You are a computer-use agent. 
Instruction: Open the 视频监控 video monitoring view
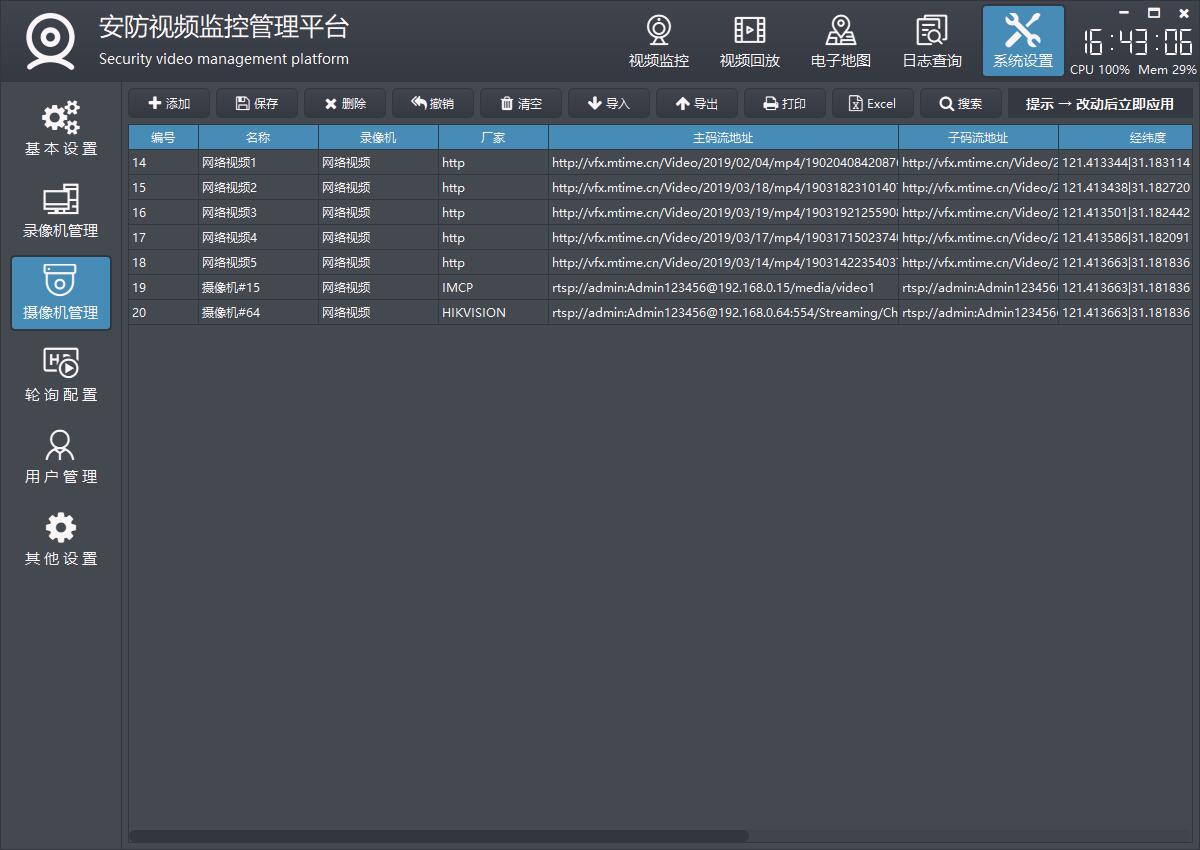(658, 42)
